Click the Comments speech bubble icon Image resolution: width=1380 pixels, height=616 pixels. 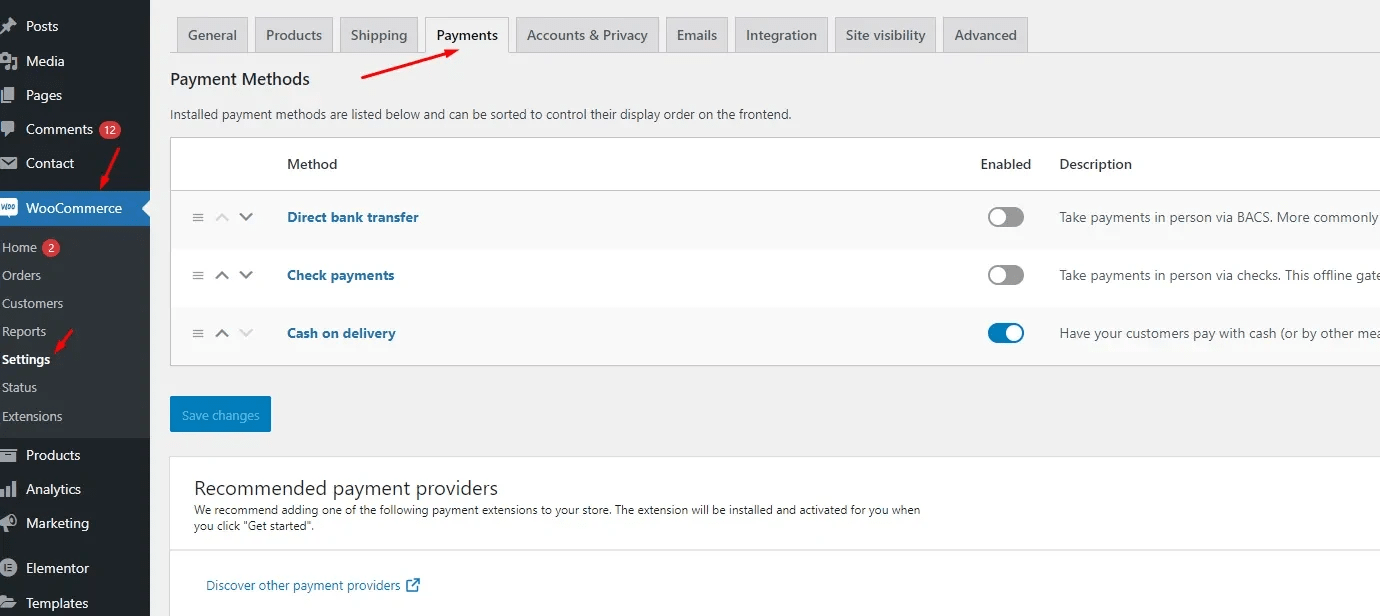pos(8,129)
